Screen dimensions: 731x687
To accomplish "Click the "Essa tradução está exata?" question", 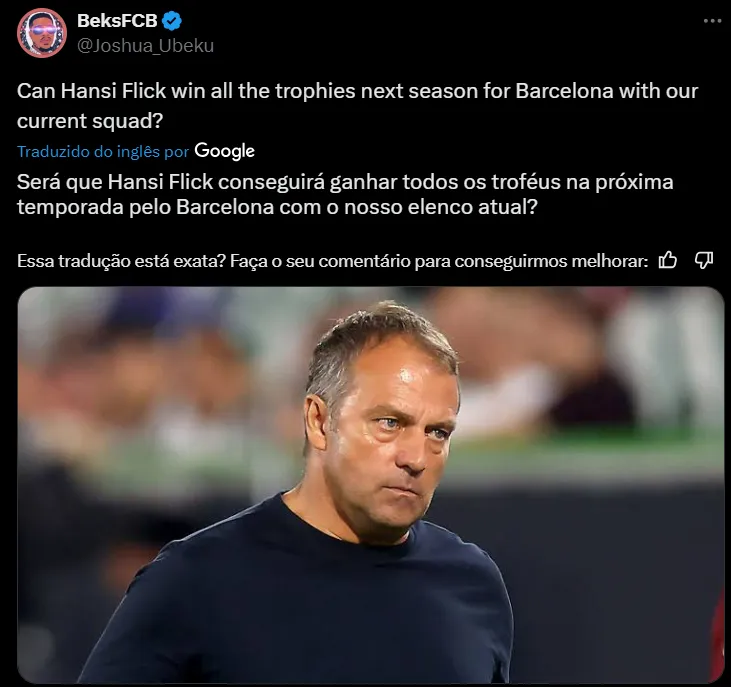I will tap(121, 262).
